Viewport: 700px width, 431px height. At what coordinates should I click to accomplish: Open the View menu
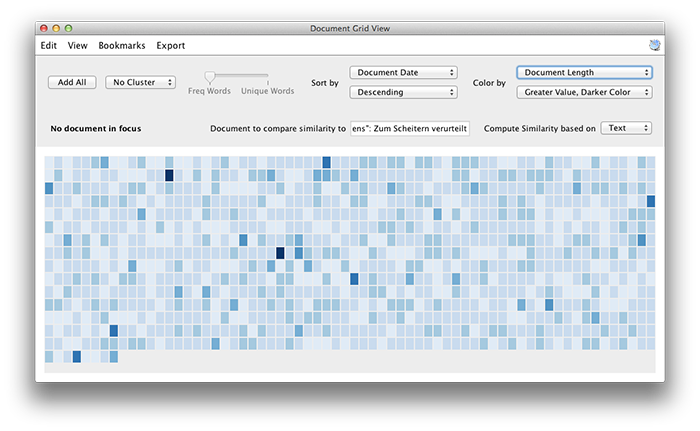coord(78,46)
